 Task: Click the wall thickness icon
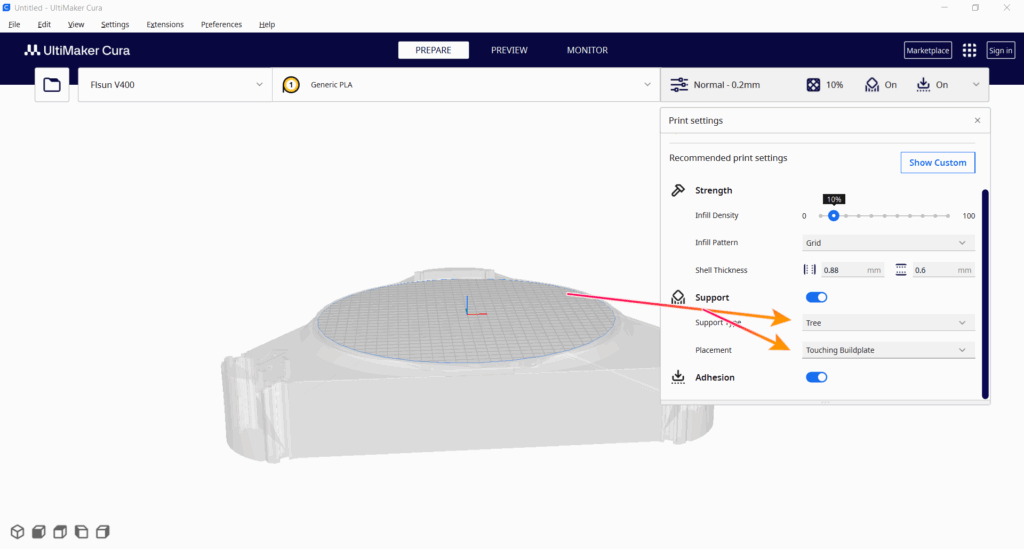[810, 270]
